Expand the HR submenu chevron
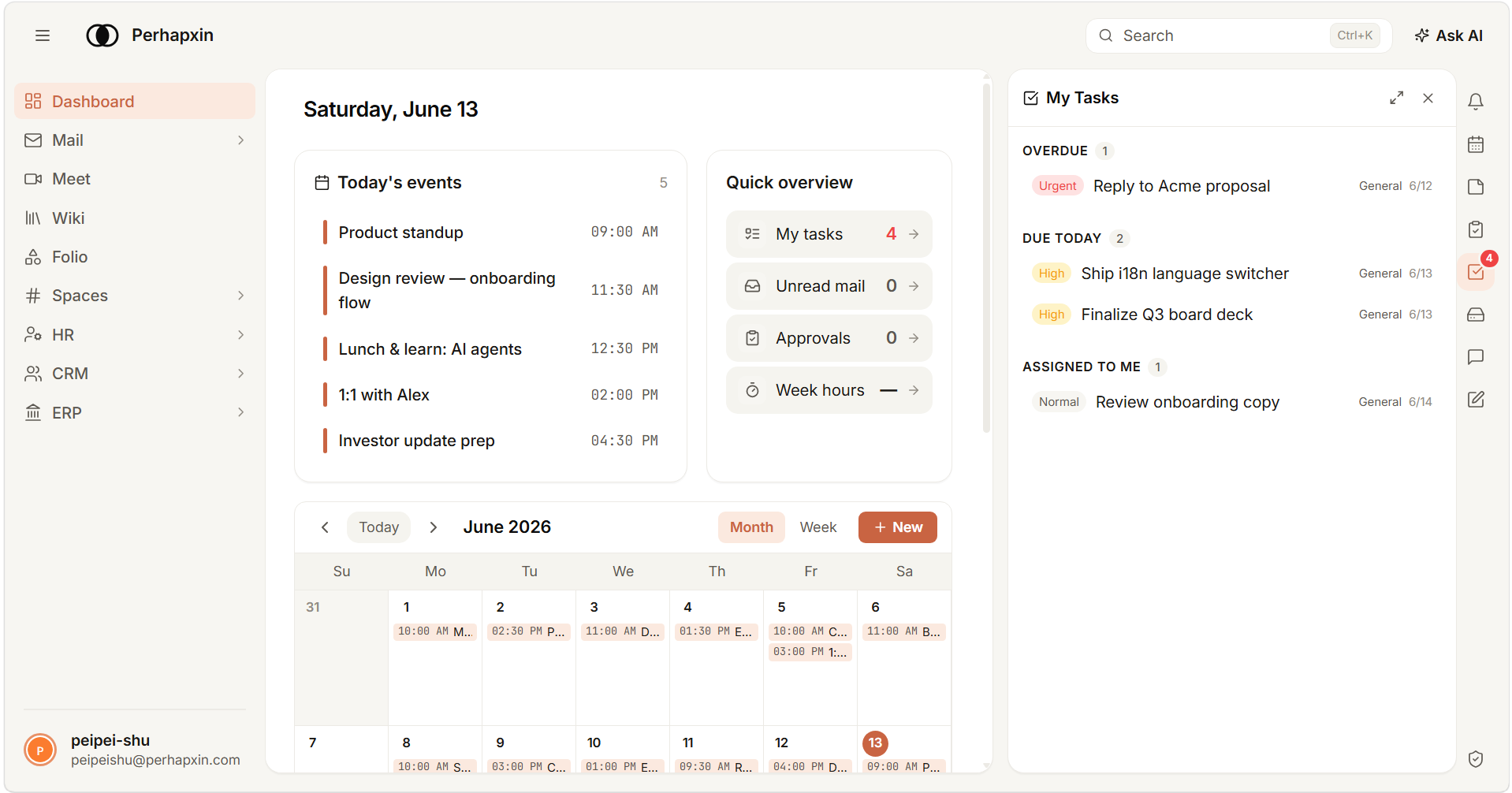This screenshot has width=1512, height=793. (x=240, y=335)
